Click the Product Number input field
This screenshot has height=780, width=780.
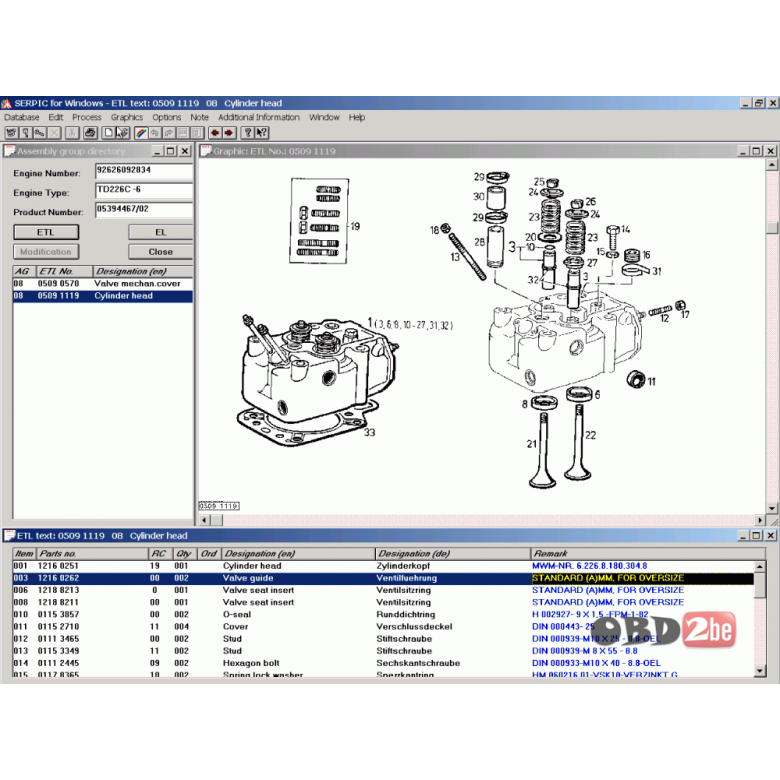point(144,209)
